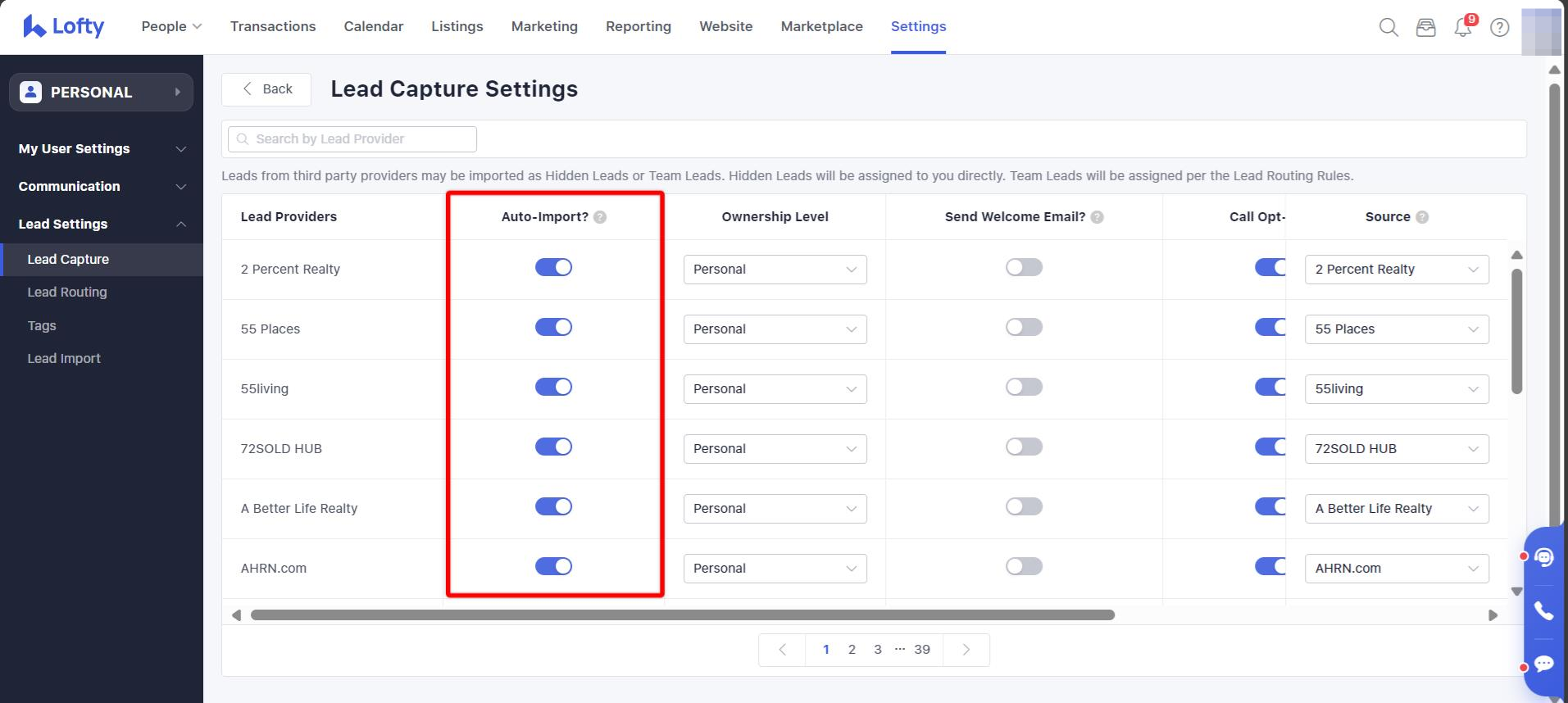The height and width of the screenshot is (703, 1568).
Task: Click the horizontal table scrollbar
Action: coord(682,615)
